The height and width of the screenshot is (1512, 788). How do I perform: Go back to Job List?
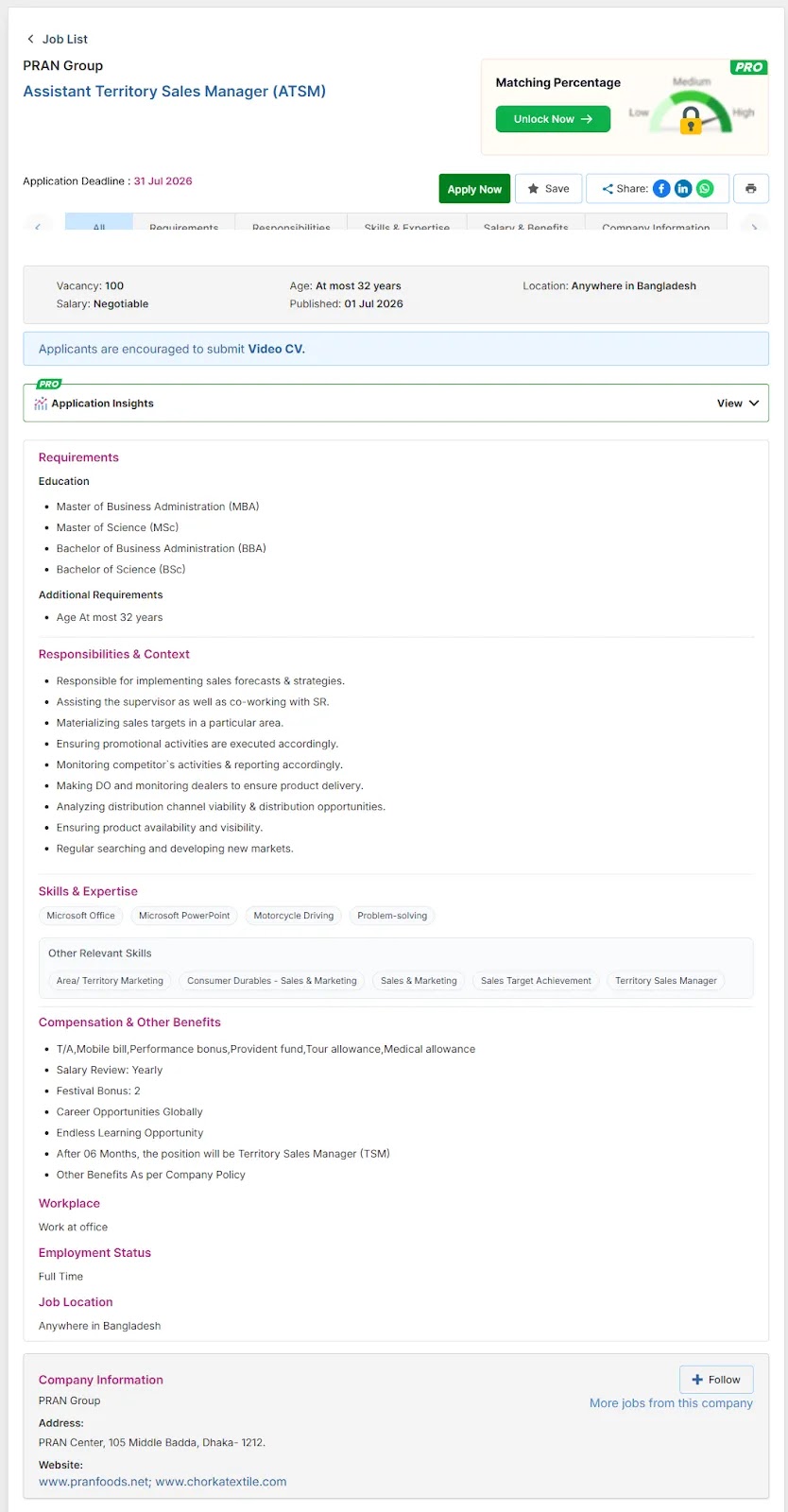57,39
